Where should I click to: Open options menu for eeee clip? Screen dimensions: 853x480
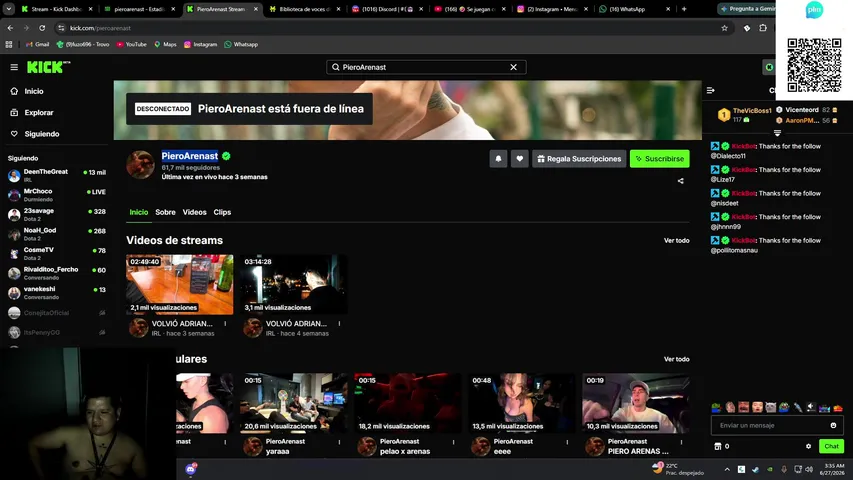pyautogui.click(x=567, y=442)
